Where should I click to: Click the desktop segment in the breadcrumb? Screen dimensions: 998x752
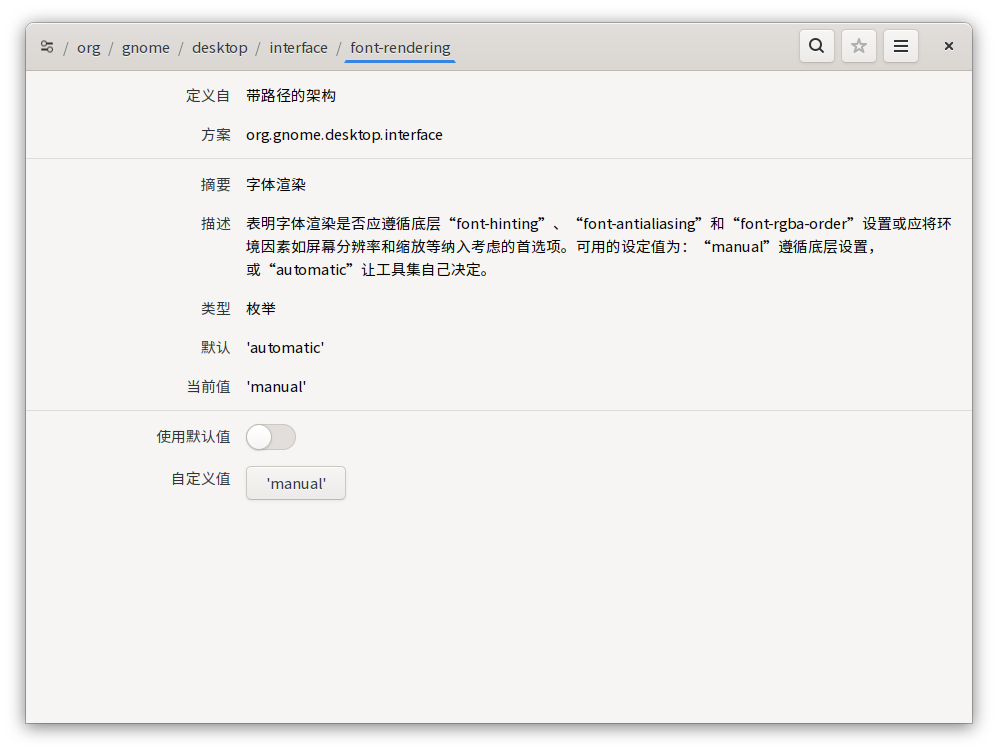tap(219, 47)
